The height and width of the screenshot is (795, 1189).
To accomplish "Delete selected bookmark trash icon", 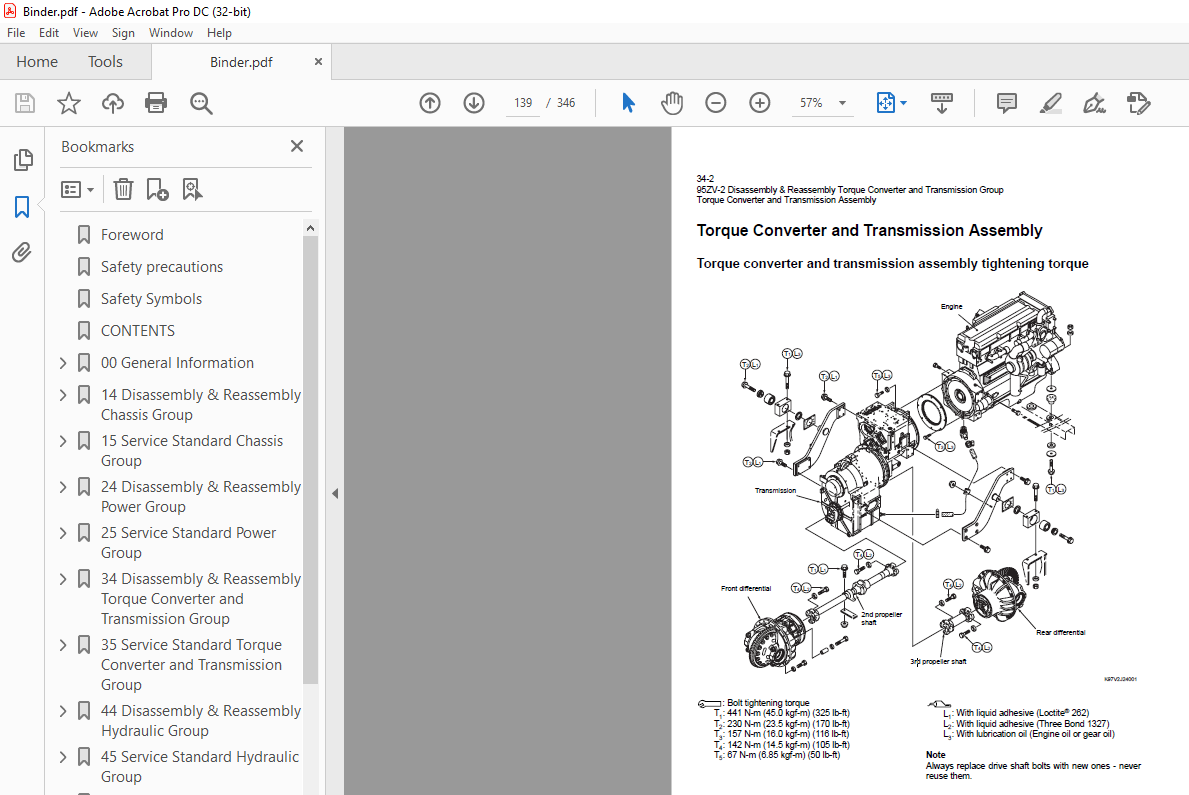I will pyautogui.click(x=123, y=189).
